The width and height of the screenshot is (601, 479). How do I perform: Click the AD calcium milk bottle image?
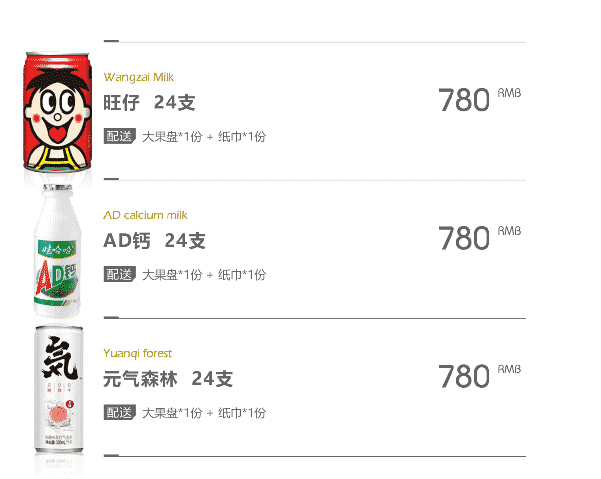57,251
